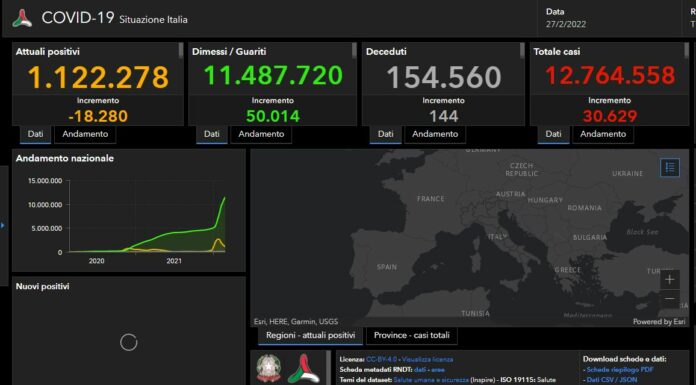This screenshot has width=696, height=385.
Task: Click the 1.122.278 attuali positivi value
Action: point(98,77)
